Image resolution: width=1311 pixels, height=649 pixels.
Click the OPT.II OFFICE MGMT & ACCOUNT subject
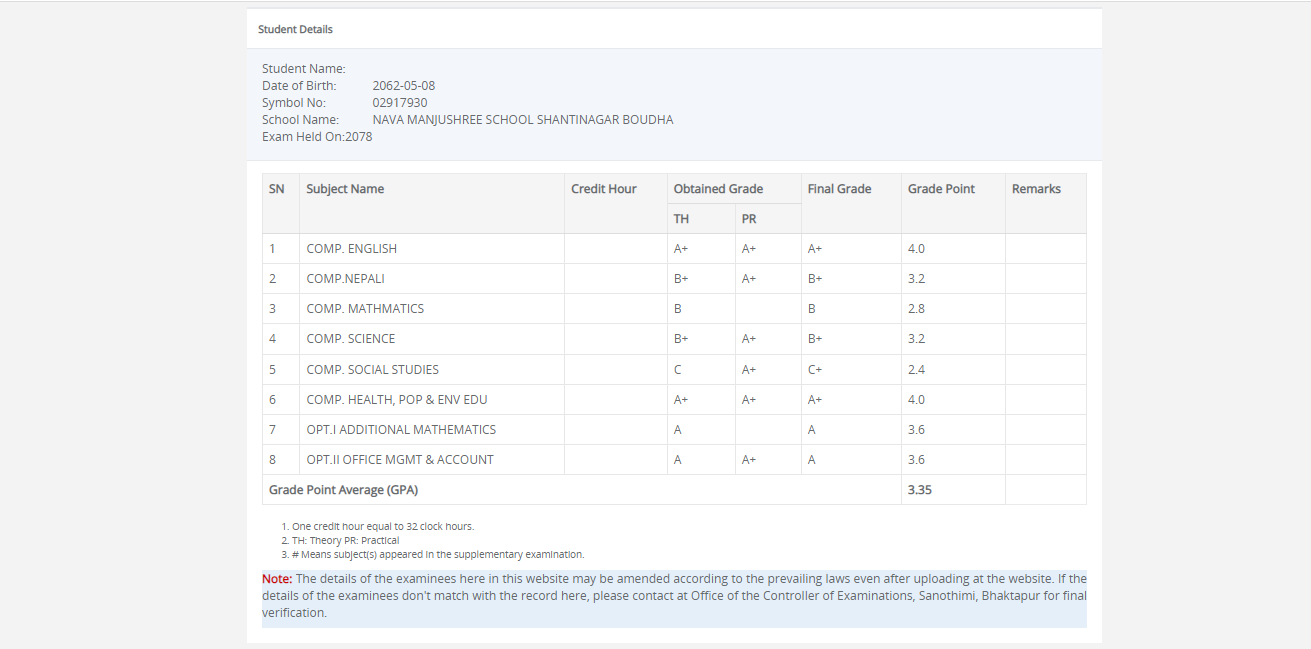(x=400, y=460)
